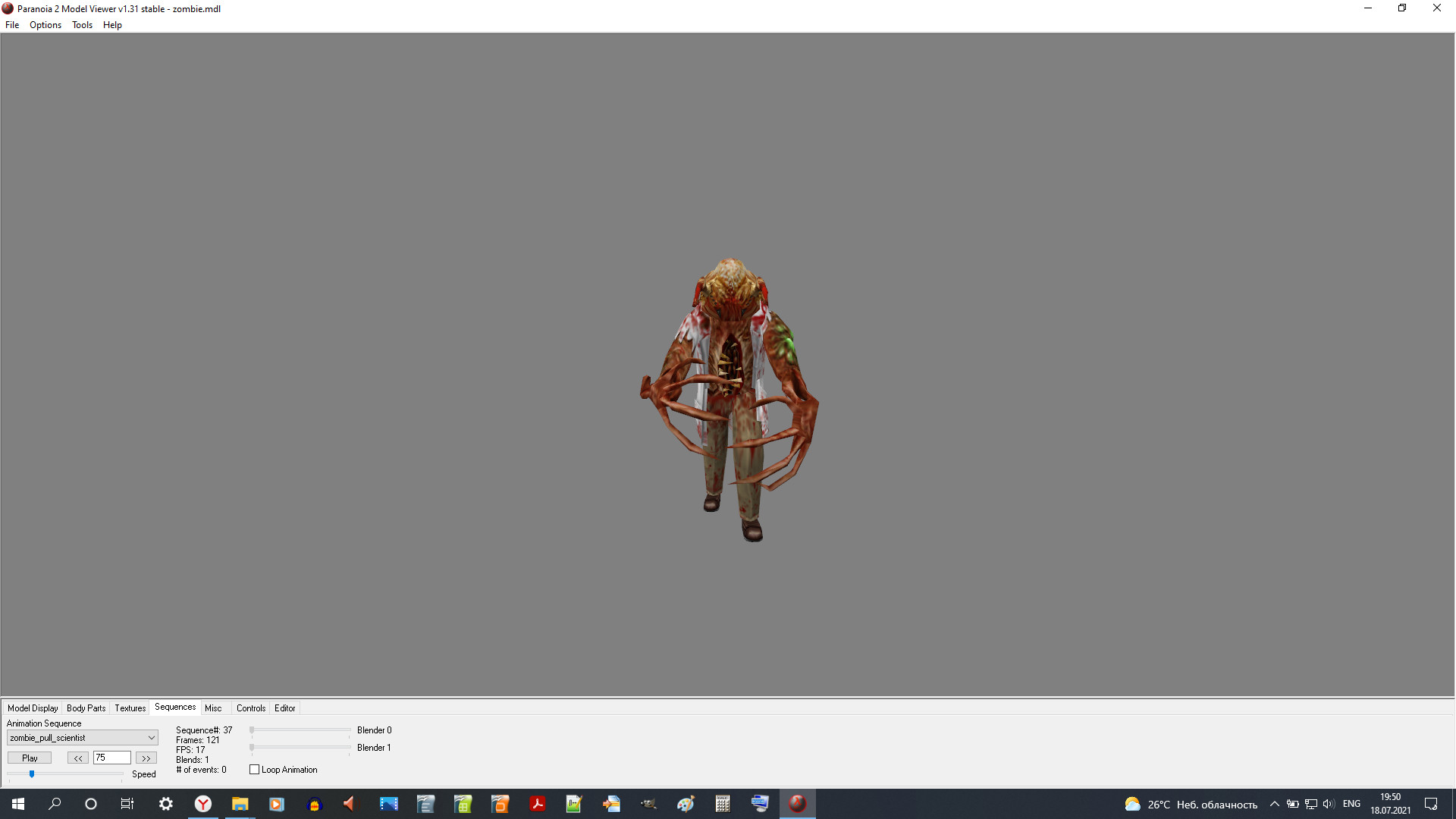
Task: Open the Calculator from the taskbar
Action: pyautogui.click(x=722, y=803)
